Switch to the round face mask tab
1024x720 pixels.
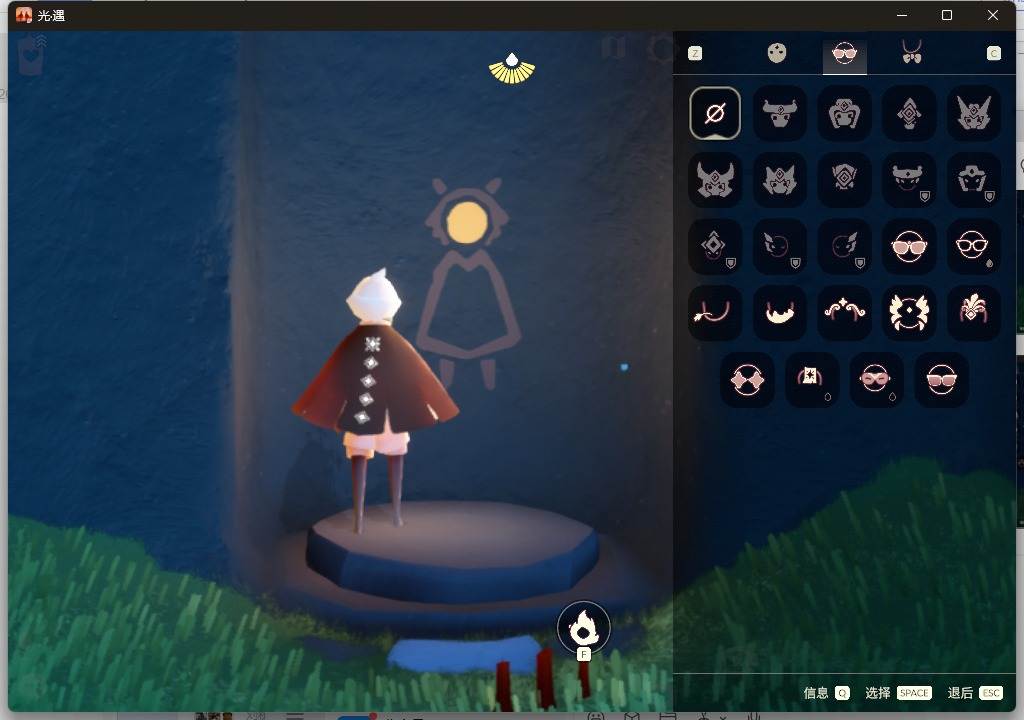pos(777,53)
